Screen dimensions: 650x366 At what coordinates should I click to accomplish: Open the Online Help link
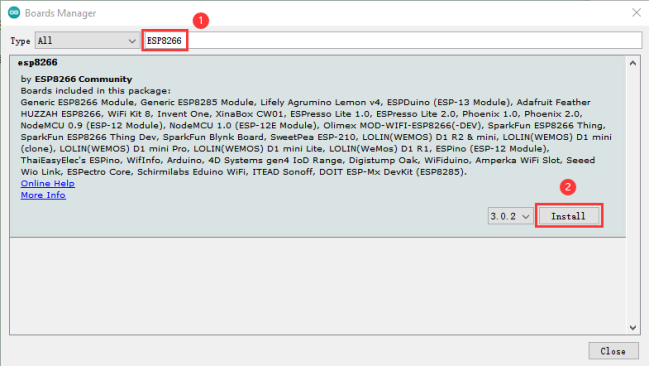(x=48, y=183)
